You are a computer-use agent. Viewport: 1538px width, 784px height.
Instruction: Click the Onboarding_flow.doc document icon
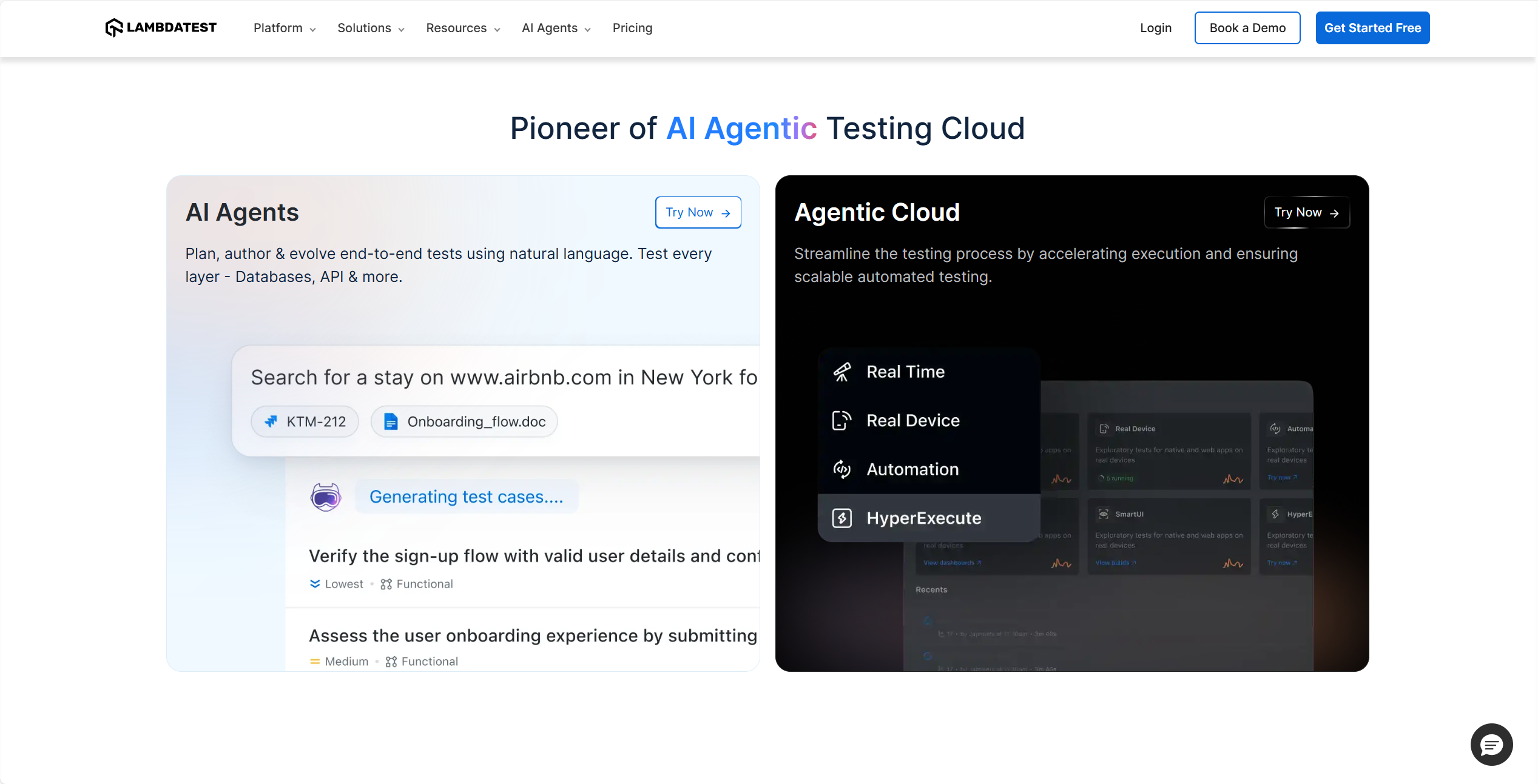(391, 421)
